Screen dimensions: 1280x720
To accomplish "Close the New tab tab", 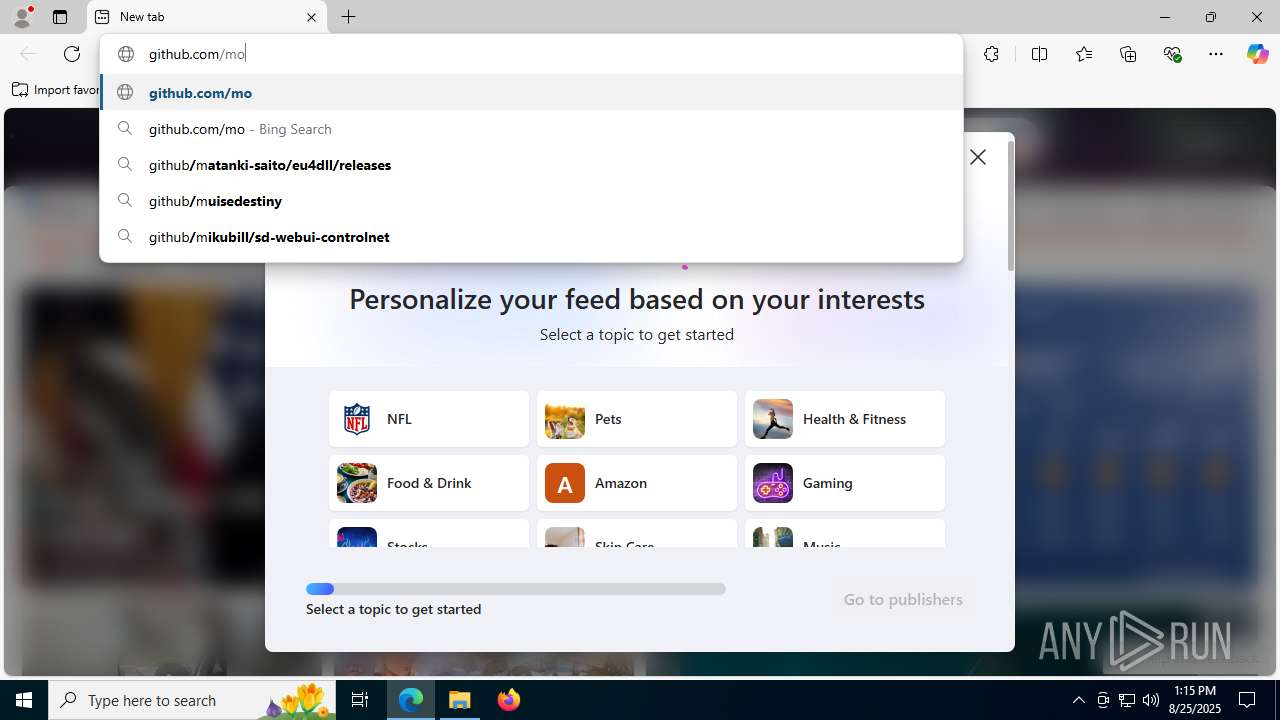I will point(311,17).
